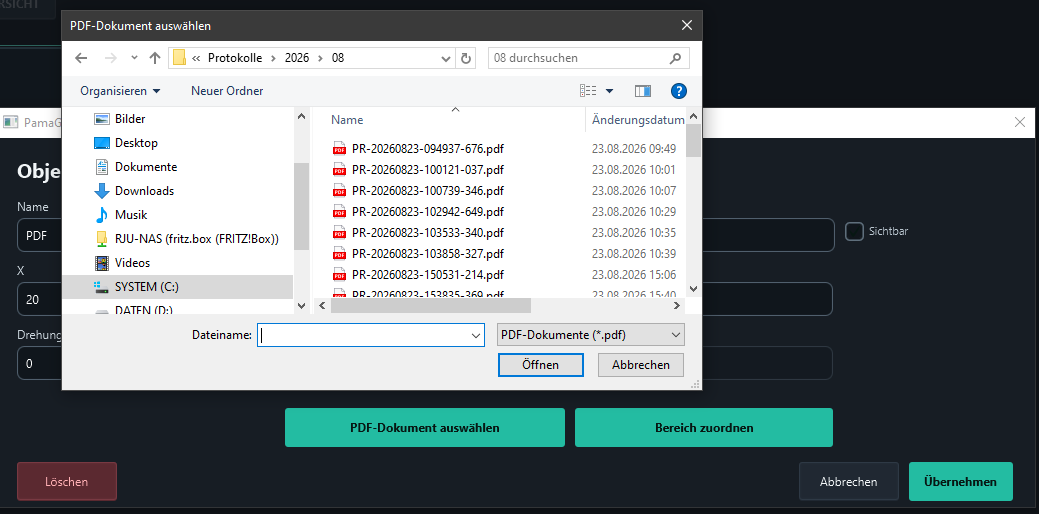
Task: Click the 'Bereich zuordnen' button
Action: pos(704,428)
